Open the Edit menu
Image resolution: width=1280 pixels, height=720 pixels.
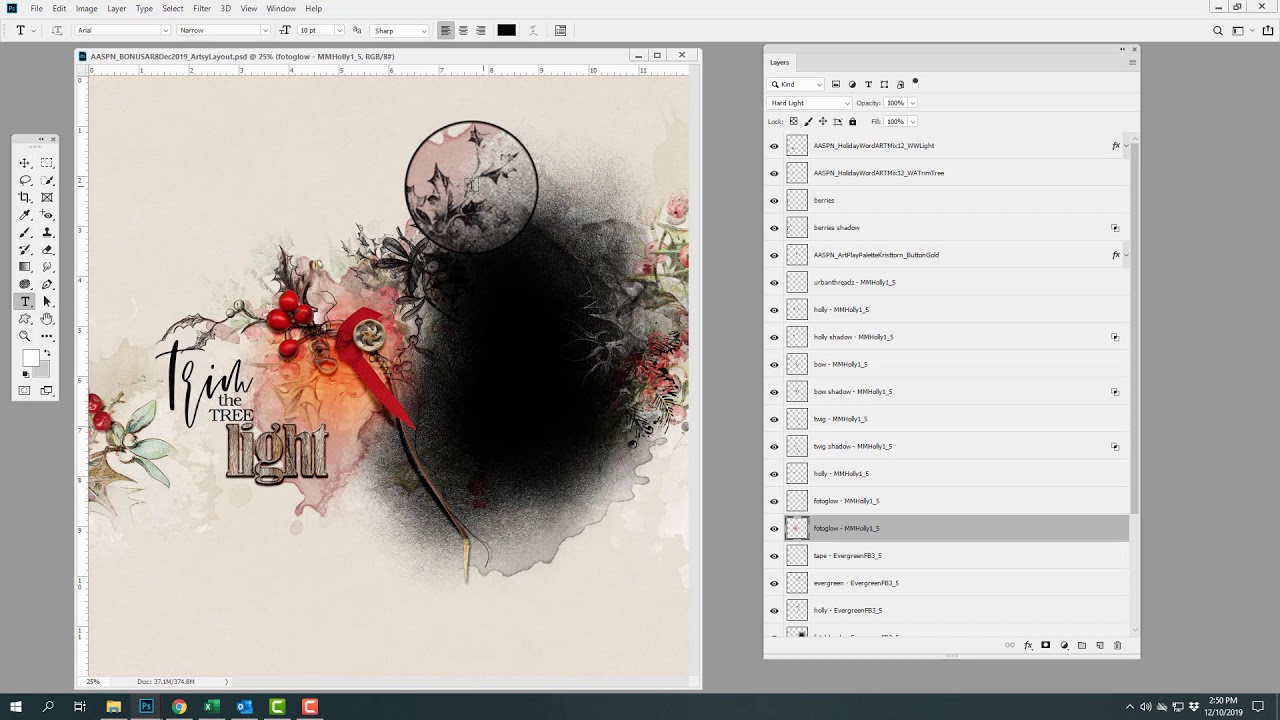(x=59, y=8)
